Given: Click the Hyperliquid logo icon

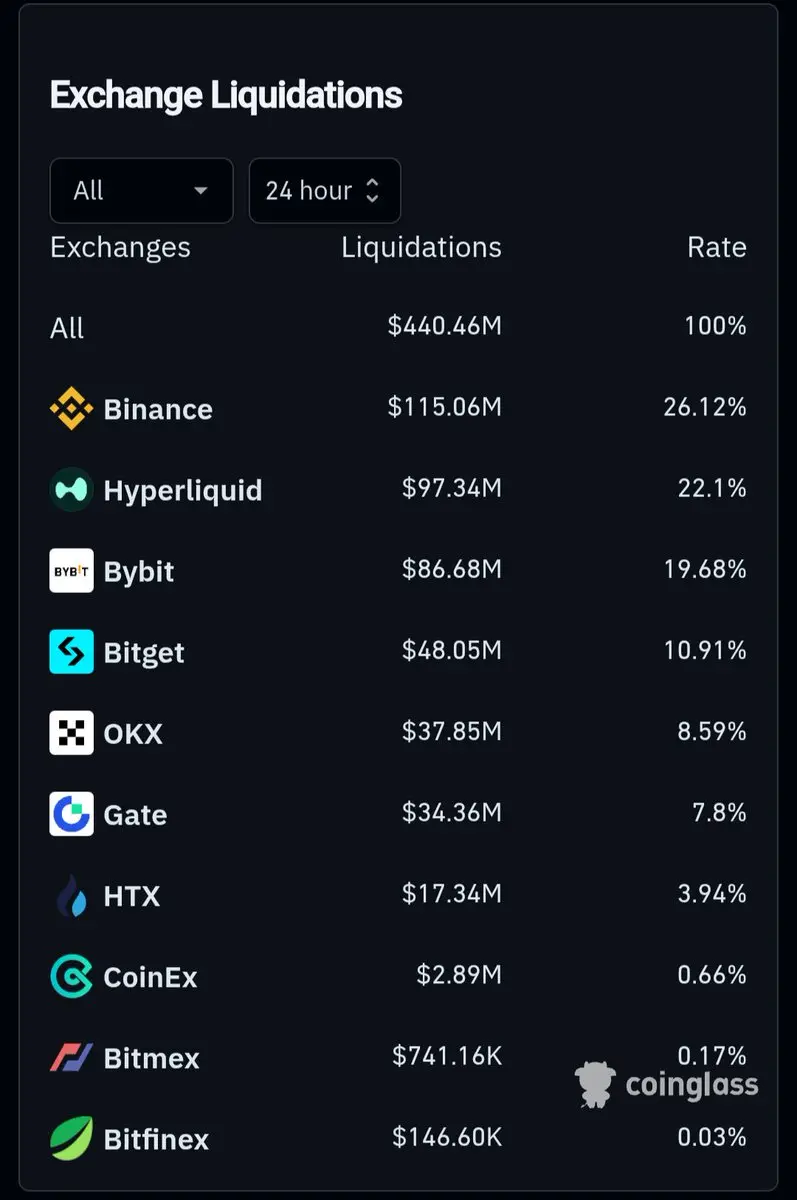Looking at the screenshot, I should (71, 490).
